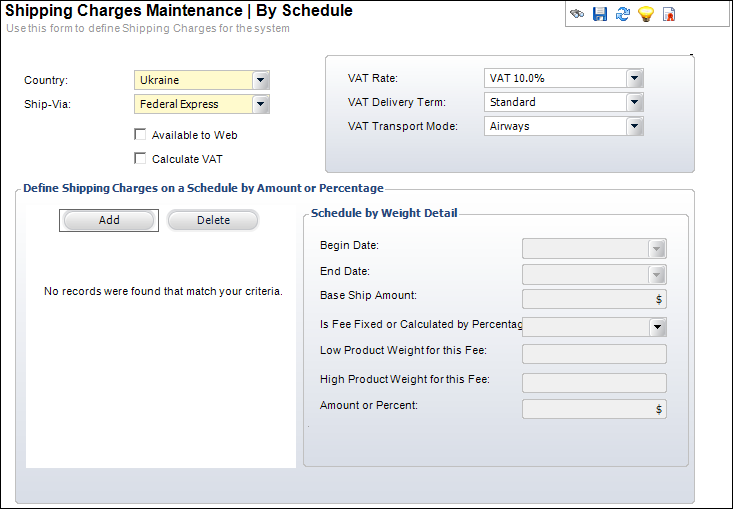
Task: Click the binoculars search icon
Action: [578, 15]
